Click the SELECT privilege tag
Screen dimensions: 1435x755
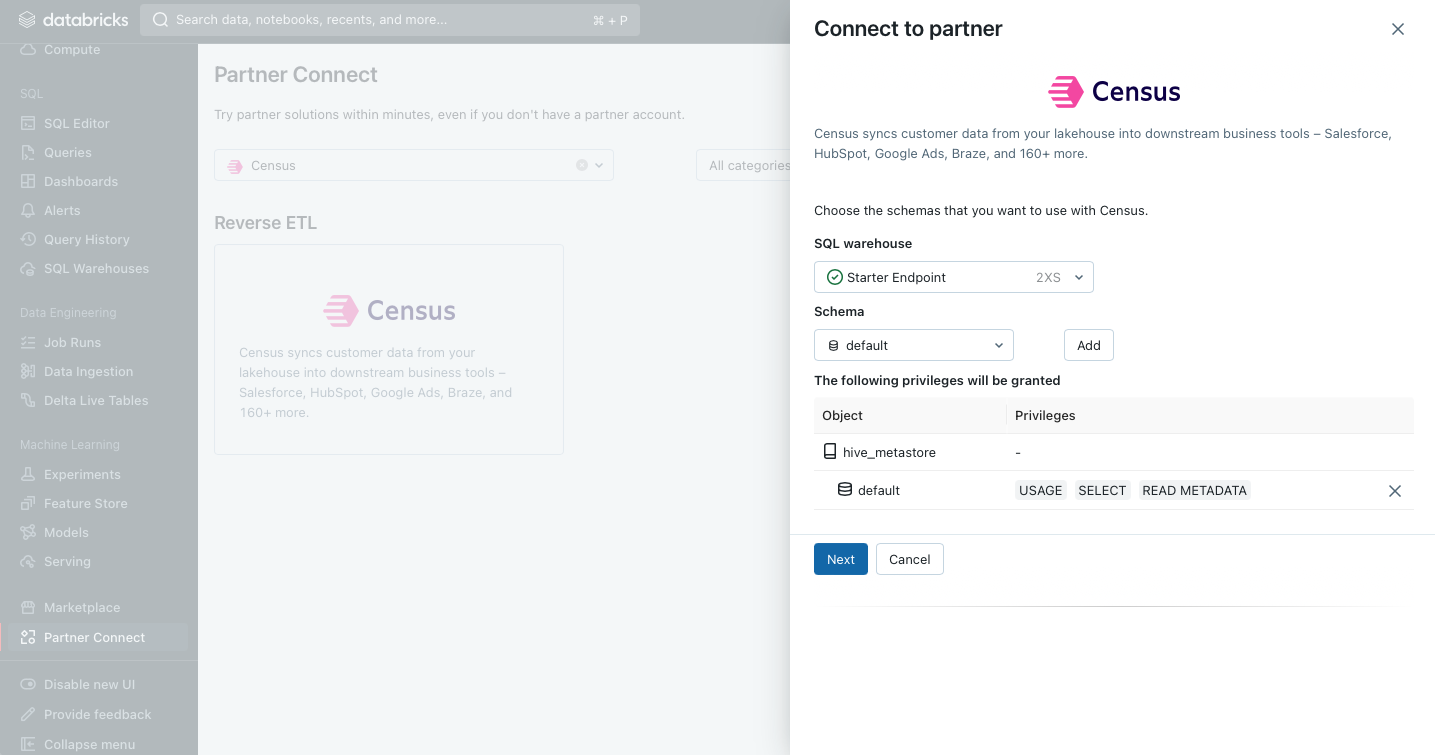point(1103,490)
